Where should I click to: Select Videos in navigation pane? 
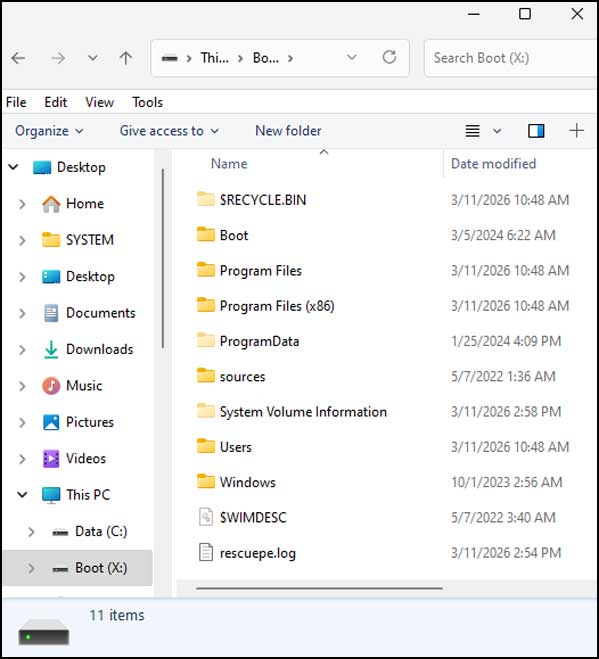click(x=86, y=459)
